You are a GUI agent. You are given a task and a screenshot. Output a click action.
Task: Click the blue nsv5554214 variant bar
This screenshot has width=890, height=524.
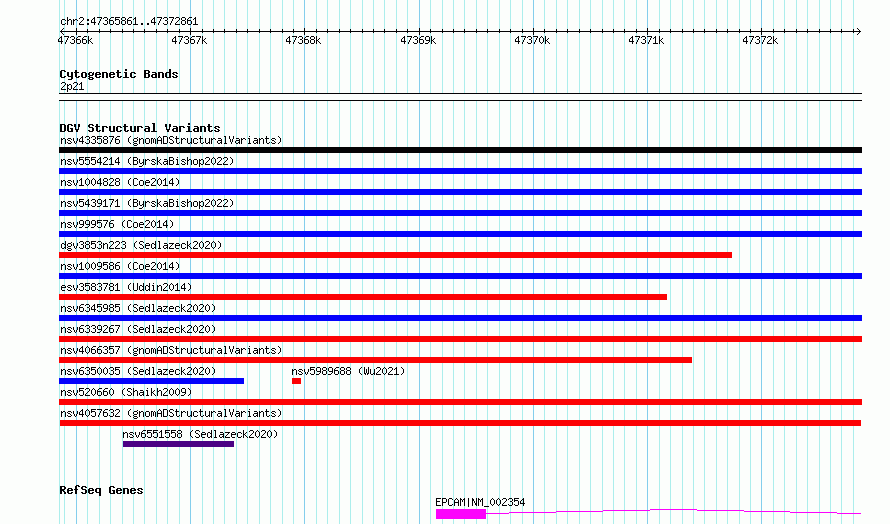(x=460, y=171)
